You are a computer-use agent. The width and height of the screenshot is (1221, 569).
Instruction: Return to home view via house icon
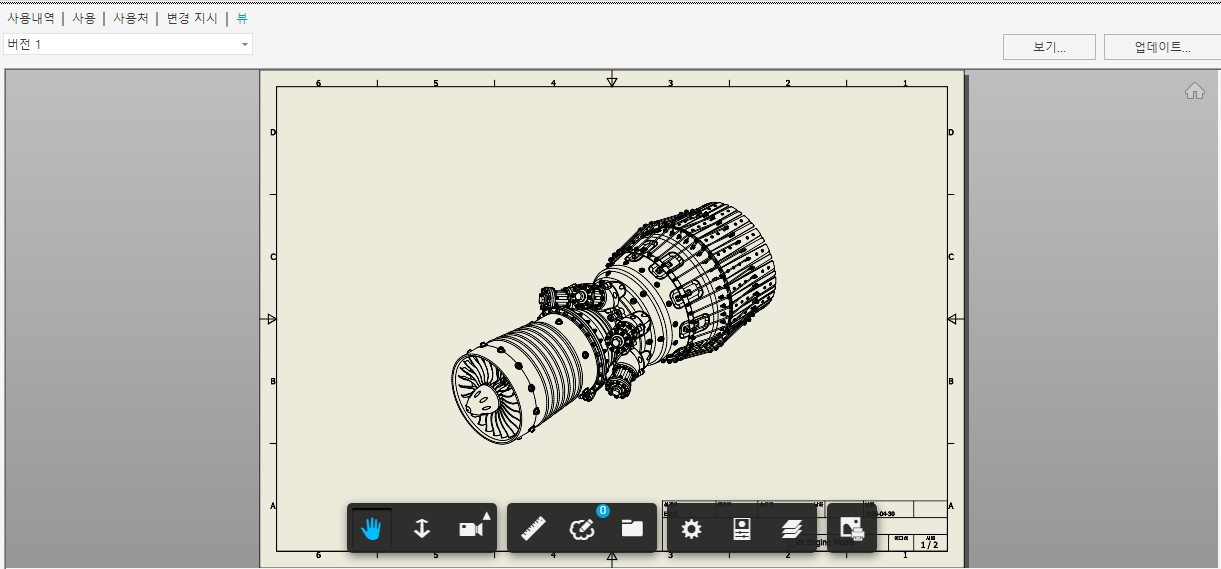[1194, 92]
